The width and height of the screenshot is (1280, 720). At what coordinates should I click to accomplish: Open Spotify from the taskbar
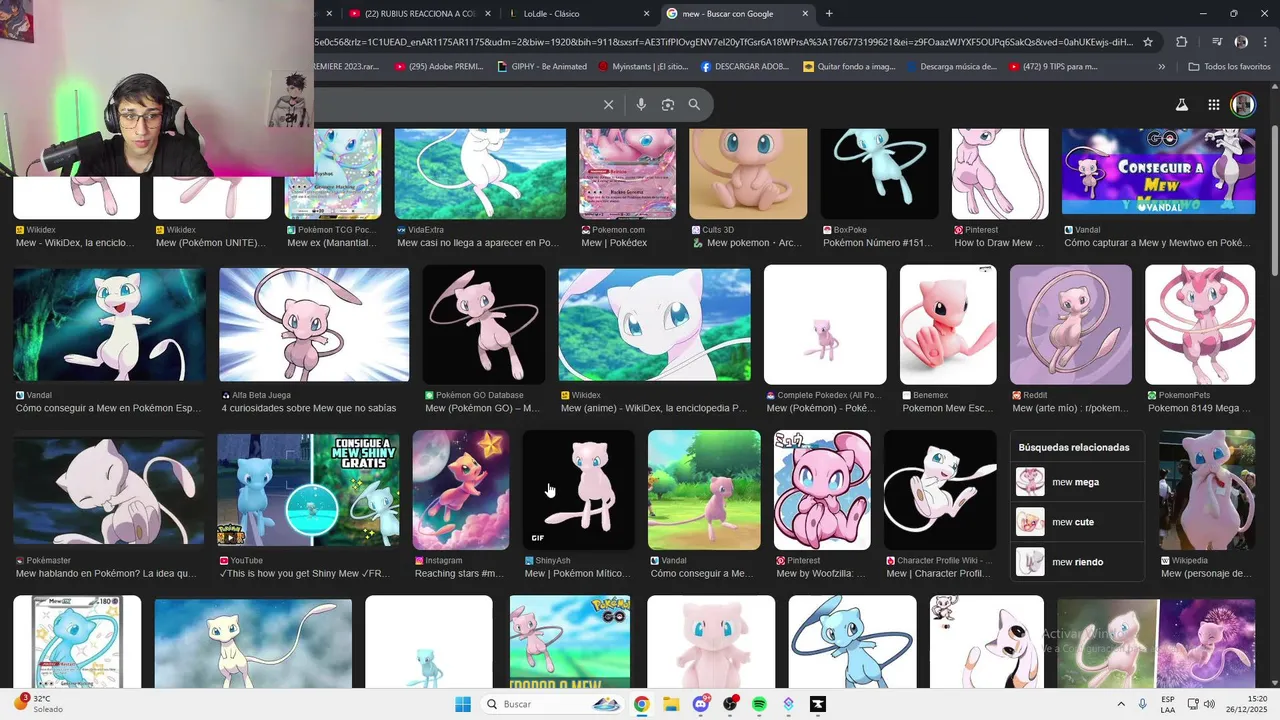coord(759,704)
